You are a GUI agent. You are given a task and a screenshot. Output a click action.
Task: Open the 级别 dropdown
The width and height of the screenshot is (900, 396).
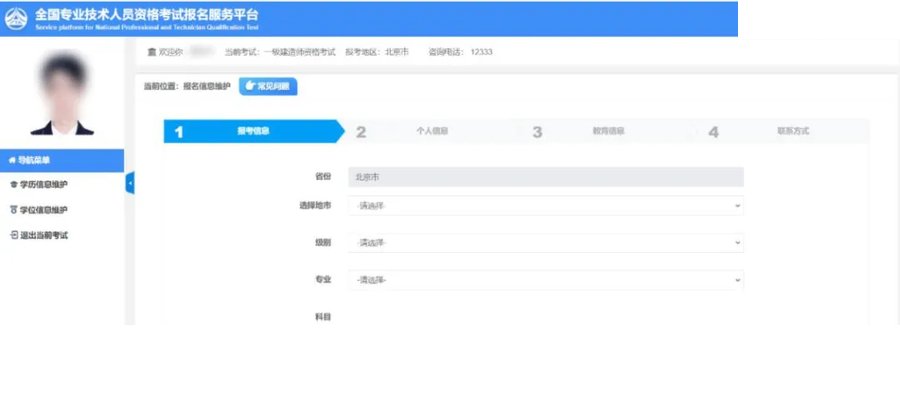coord(546,243)
